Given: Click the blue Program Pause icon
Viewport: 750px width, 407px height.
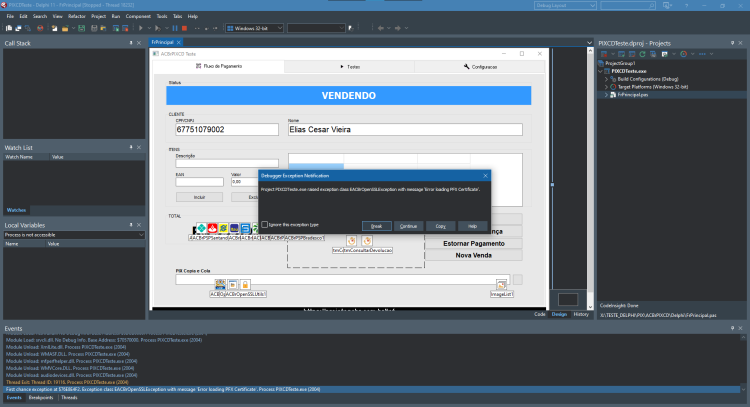Looking at the screenshot, I should (175, 28).
